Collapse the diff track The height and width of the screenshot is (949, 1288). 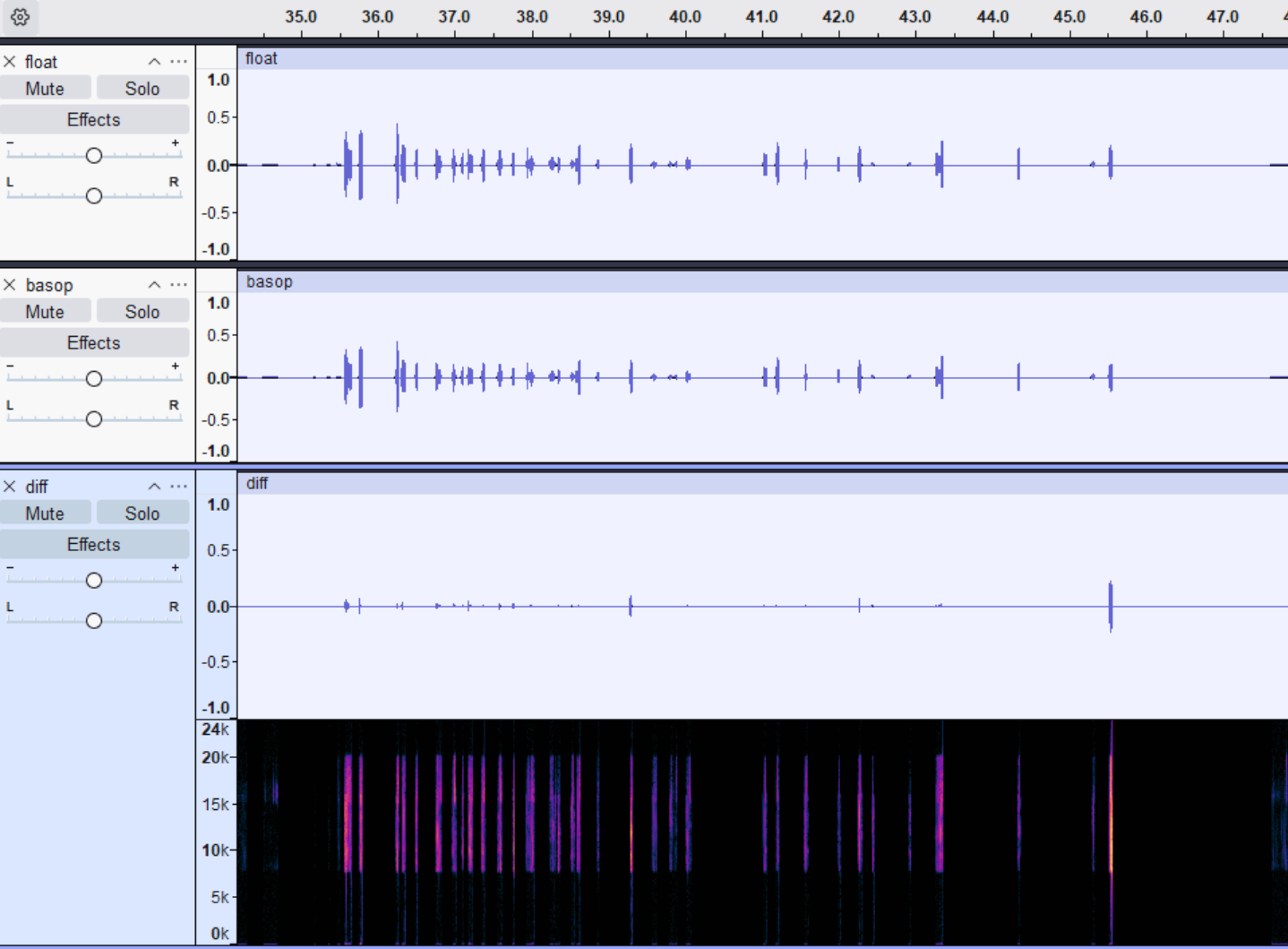(154, 487)
